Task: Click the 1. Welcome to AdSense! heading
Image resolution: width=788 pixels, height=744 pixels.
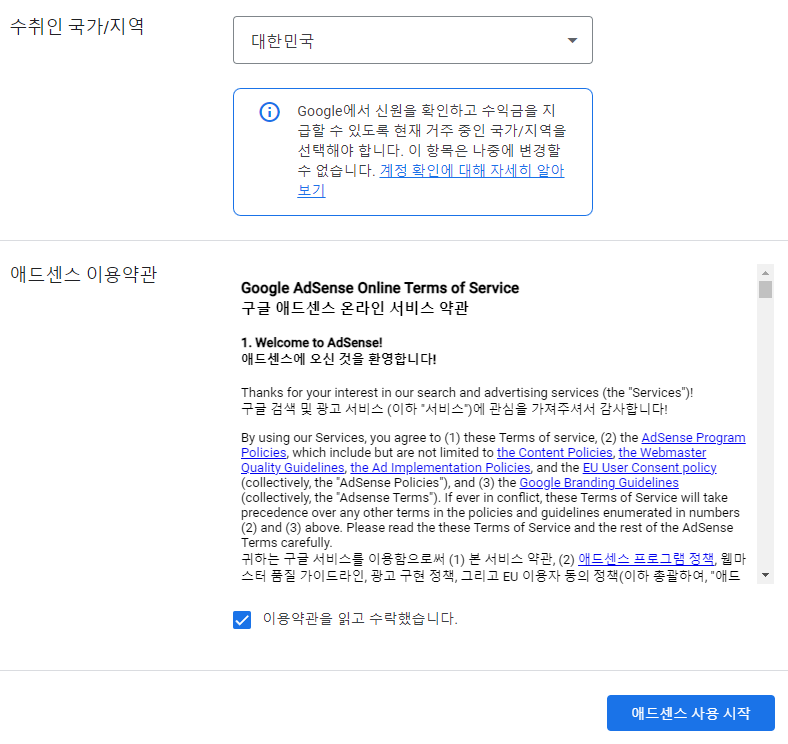Action: [x=312, y=343]
